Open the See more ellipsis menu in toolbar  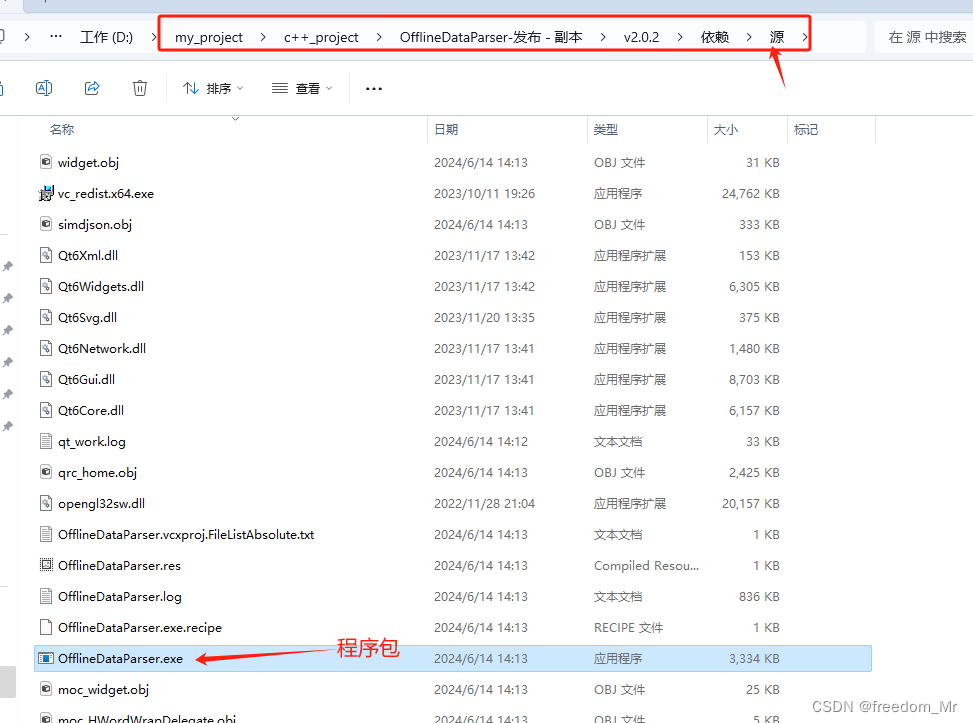[374, 89]
